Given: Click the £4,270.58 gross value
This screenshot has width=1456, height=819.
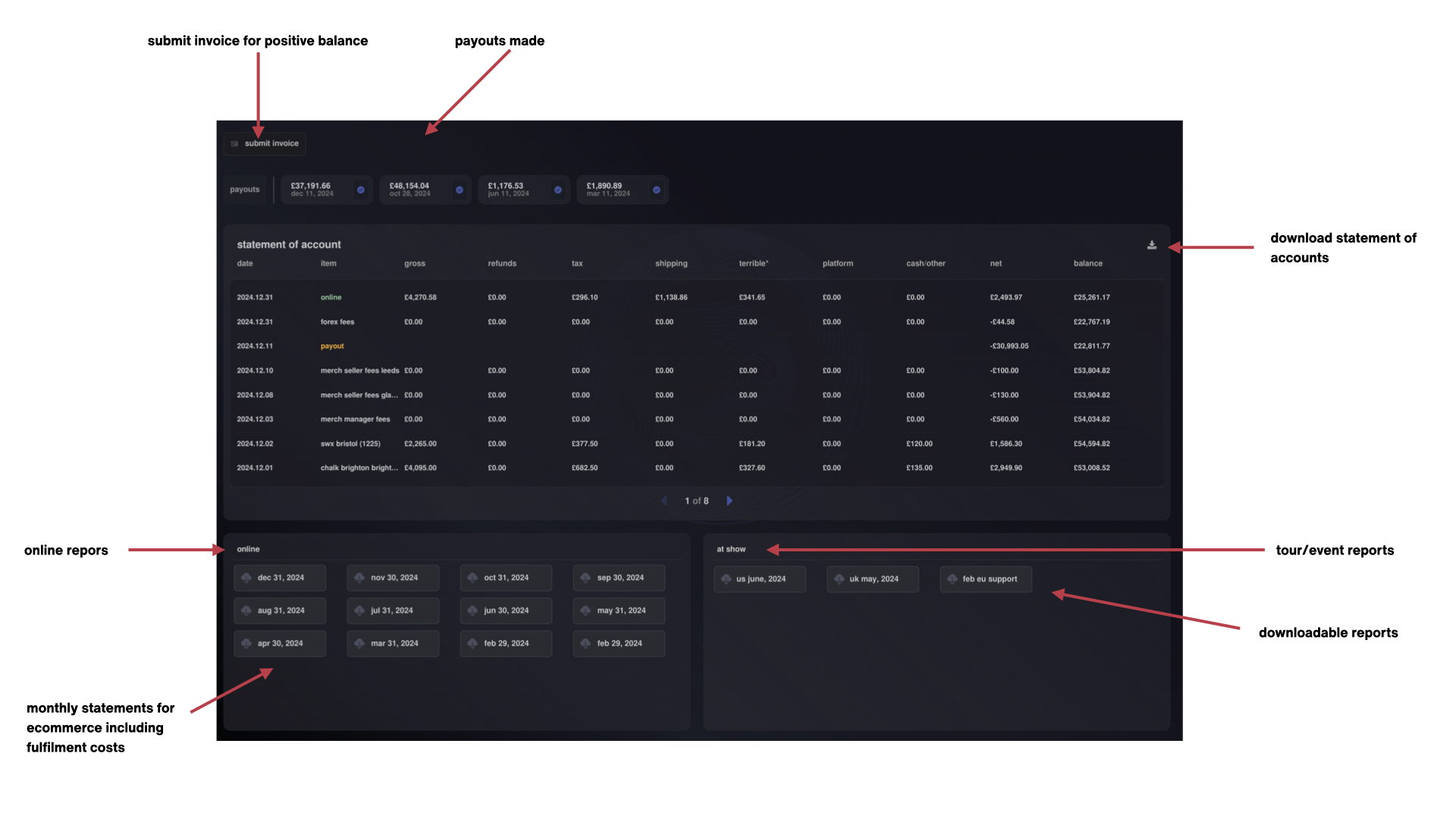Looking at the screenshot, I should tap(420, 297).
